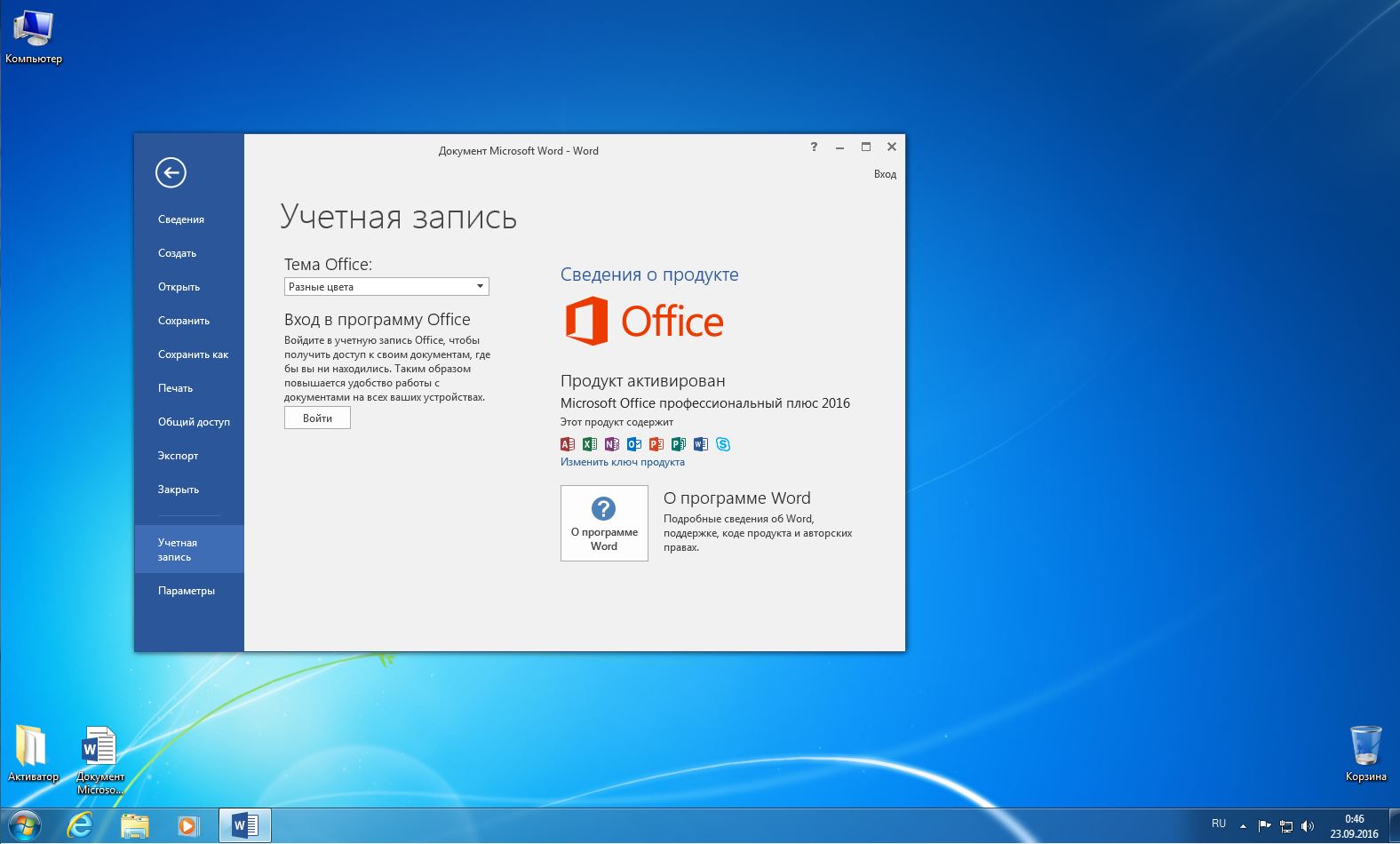
Task: Select the Активатор folder on desktop
Action: pyautogui.click(x=33, y=753)
